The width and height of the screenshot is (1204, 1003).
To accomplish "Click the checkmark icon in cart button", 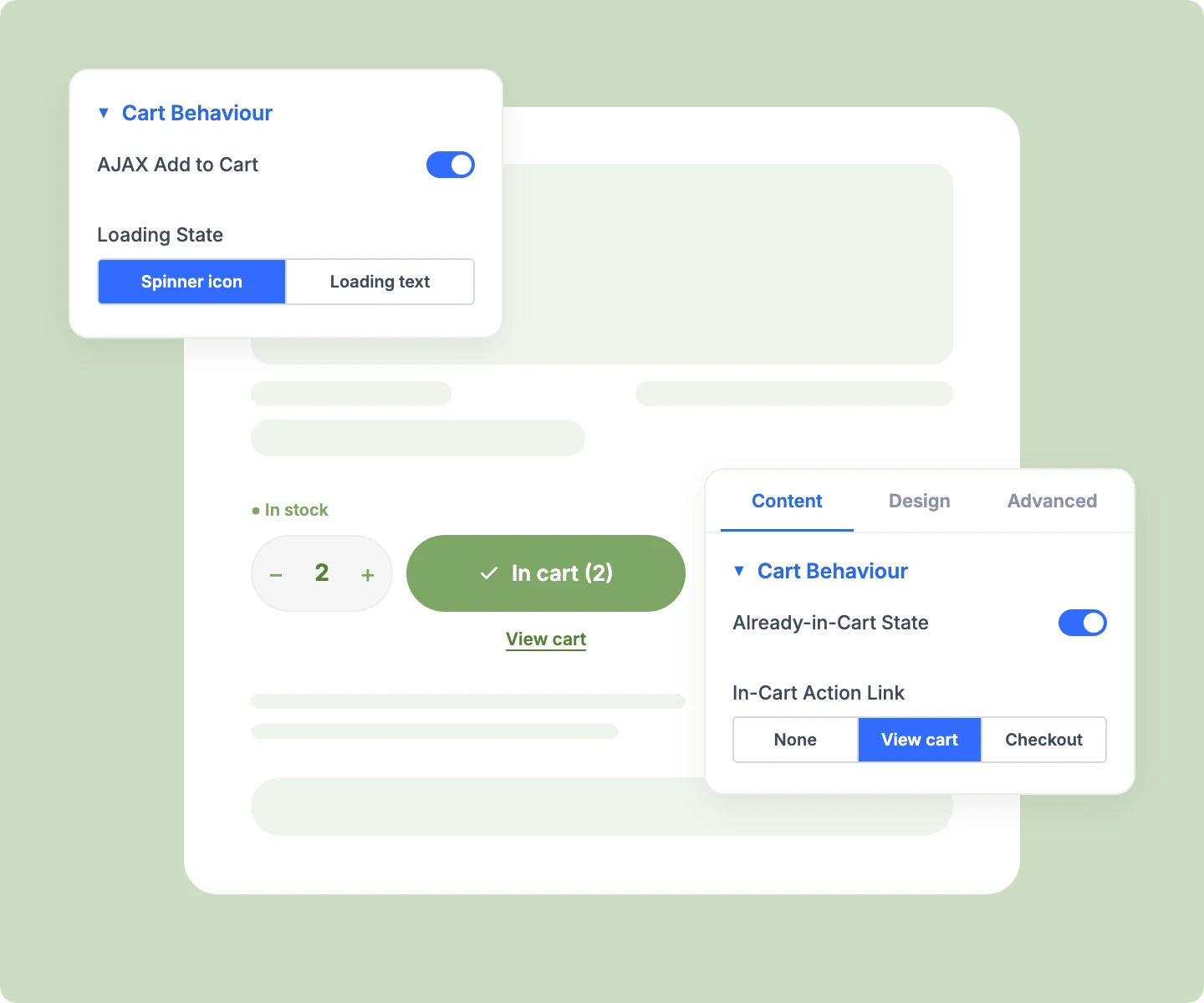I will coord(489,573).
